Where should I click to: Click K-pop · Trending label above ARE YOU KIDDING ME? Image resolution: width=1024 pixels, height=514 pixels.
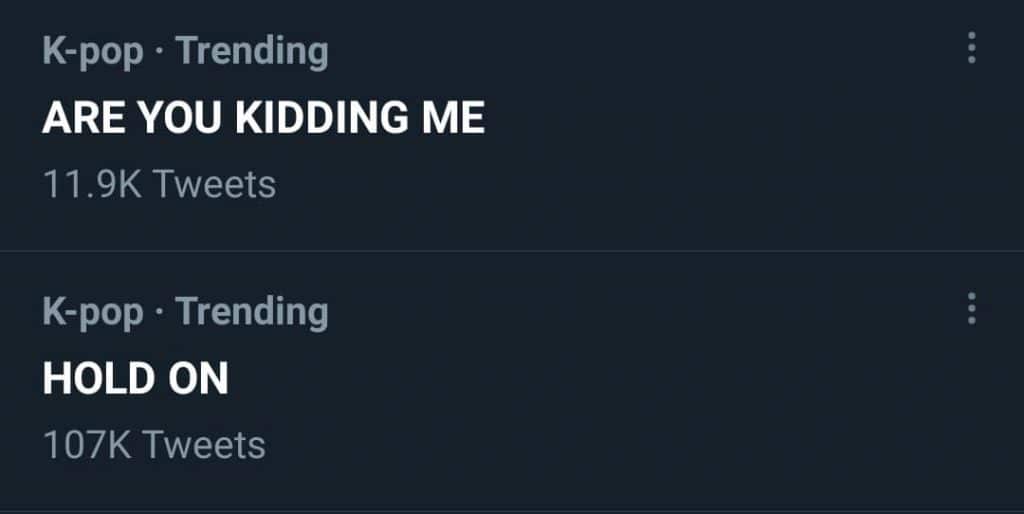185,52
